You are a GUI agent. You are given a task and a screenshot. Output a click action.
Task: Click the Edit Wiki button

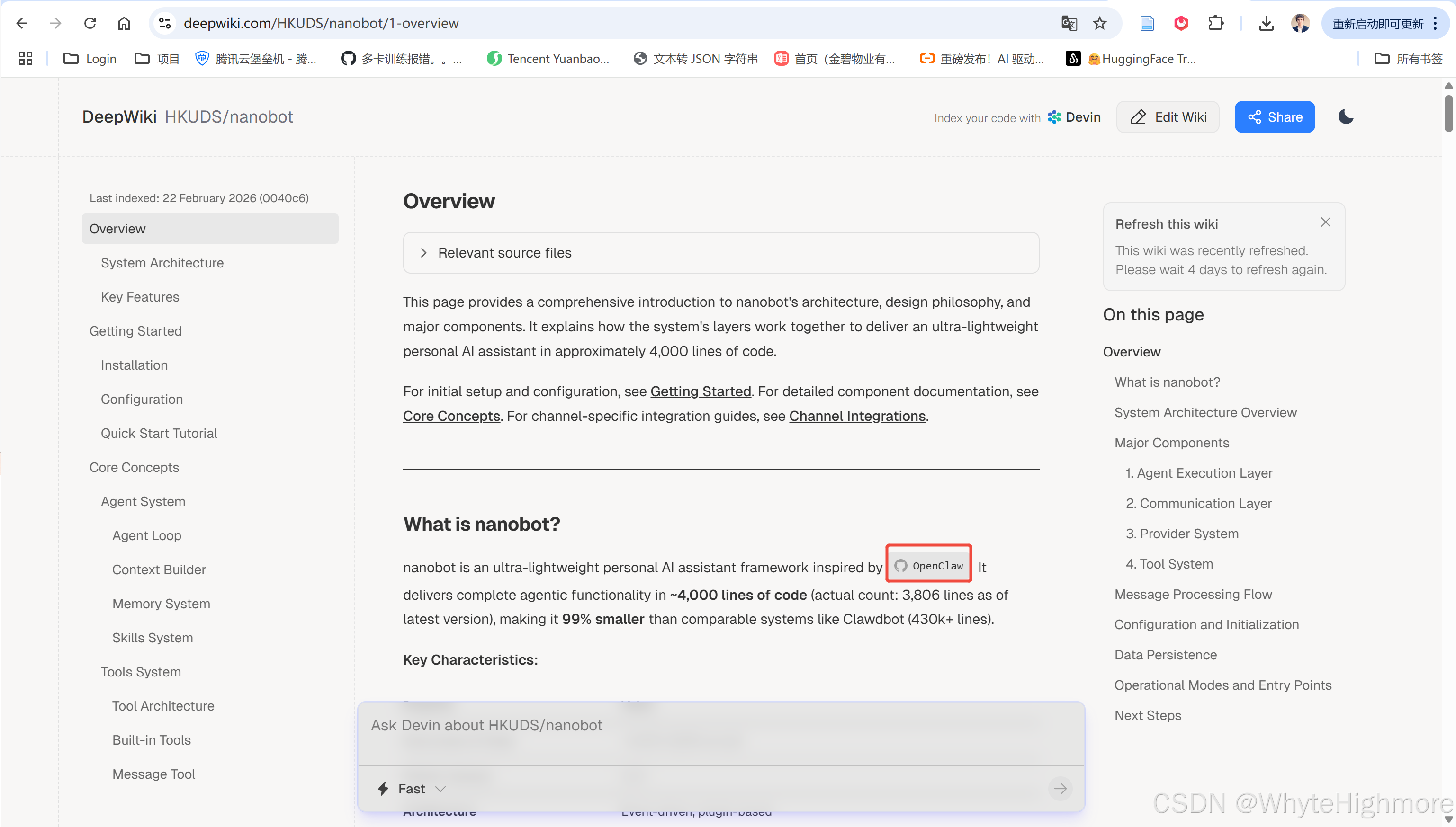(1168, 117)
